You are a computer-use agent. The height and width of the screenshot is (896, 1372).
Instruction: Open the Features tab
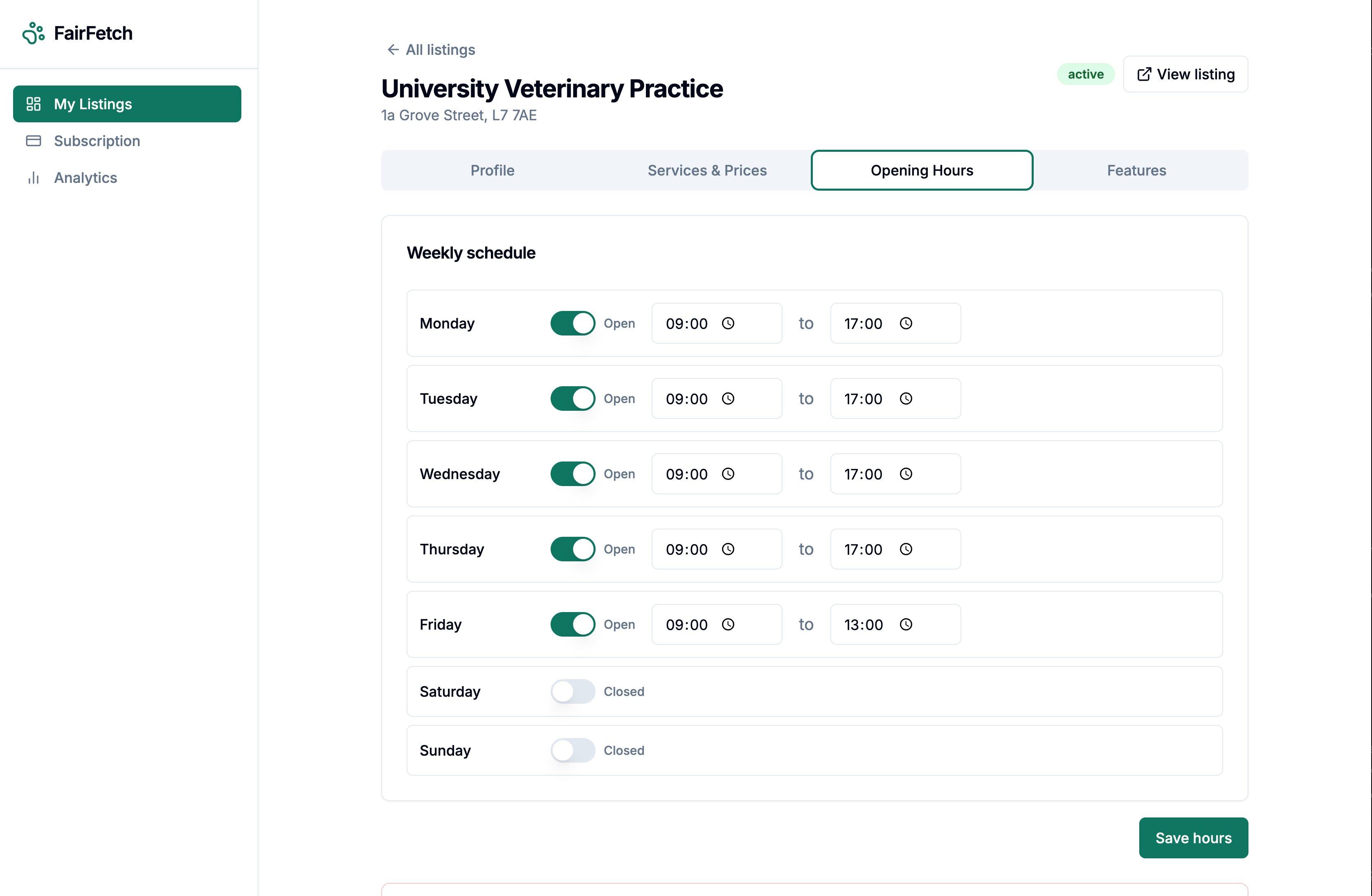[x=1136, y=170]
